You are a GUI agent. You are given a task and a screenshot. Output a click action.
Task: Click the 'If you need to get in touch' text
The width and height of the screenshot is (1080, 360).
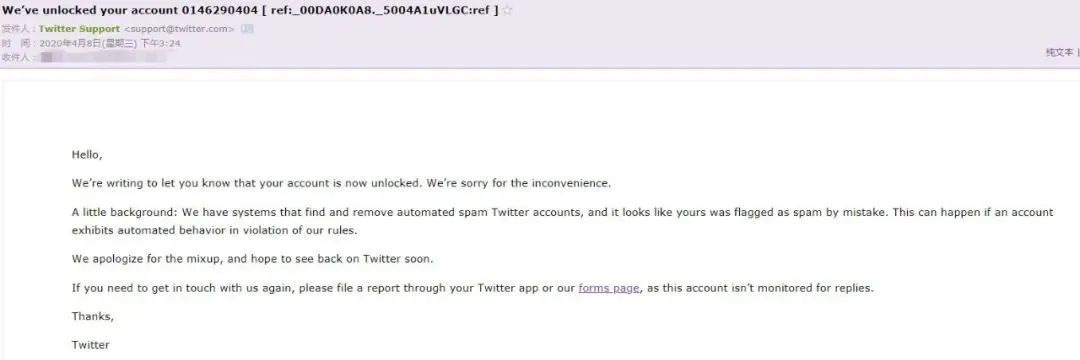pyautogui.click(x=472, y=288)
